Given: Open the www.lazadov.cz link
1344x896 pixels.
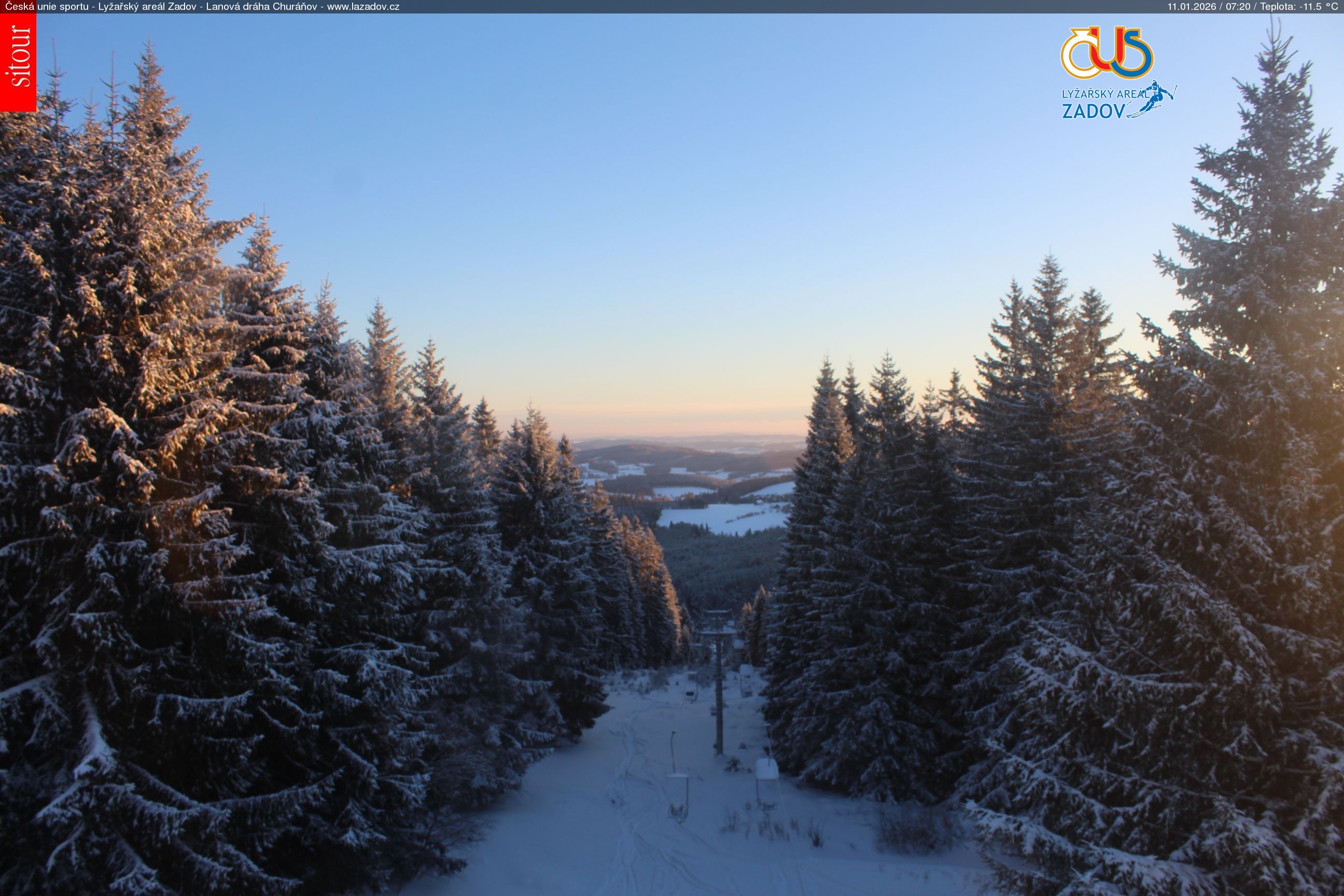Looking at the screenshot, I should click(363, 7).
